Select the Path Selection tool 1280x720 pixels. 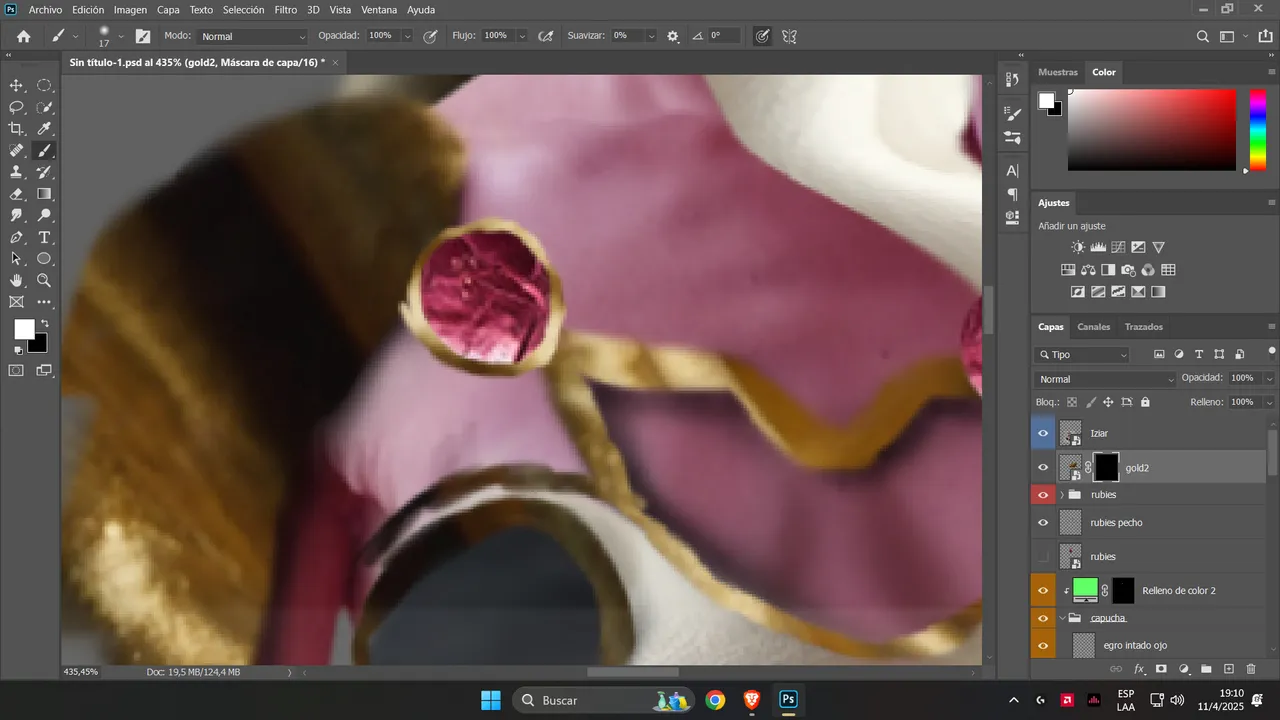point(16,259)
